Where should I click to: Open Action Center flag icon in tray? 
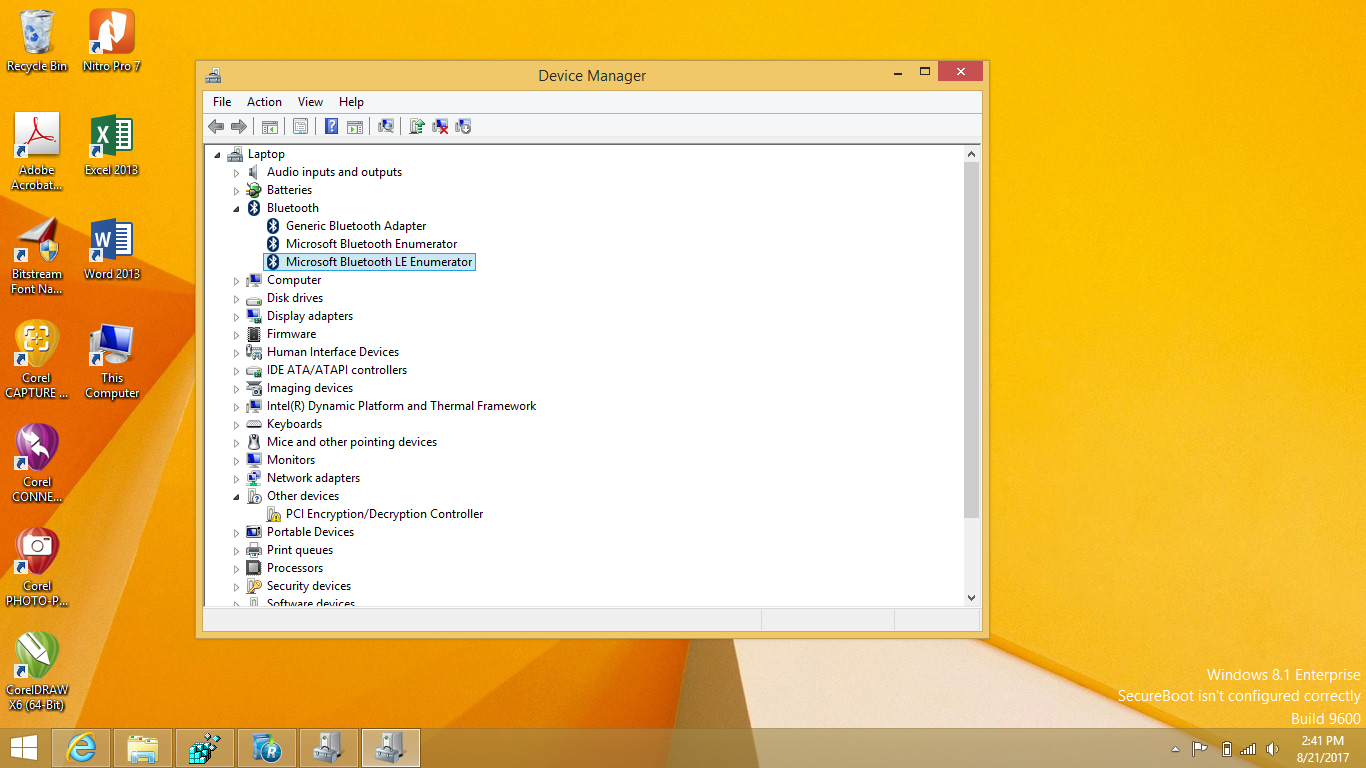coord(1200,749)
